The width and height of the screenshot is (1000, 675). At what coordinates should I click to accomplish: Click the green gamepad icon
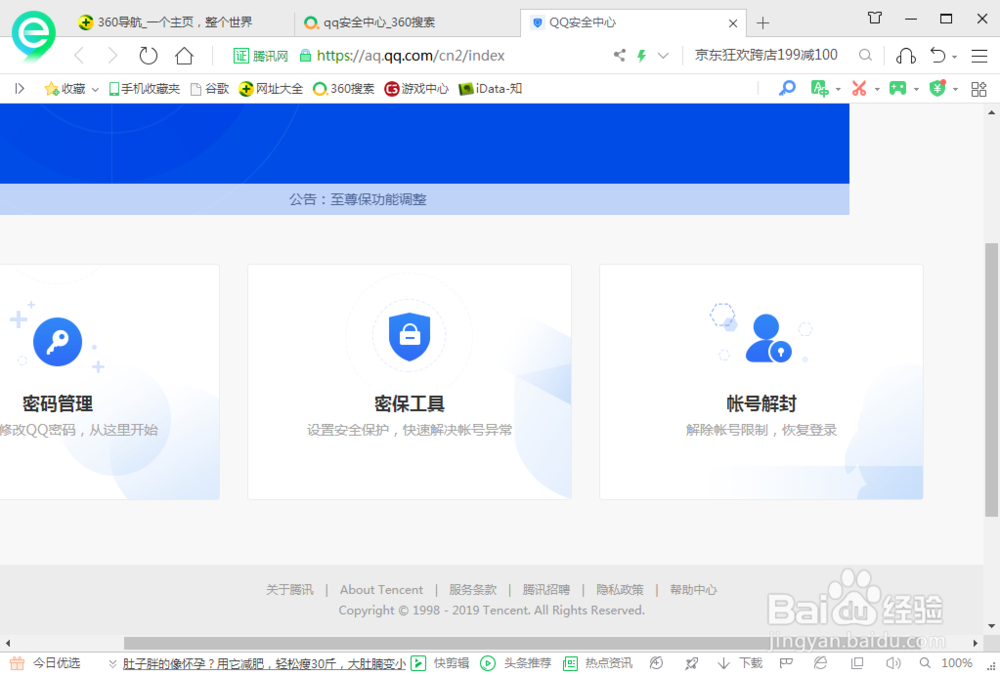pyautogui.click(x=898, y=88)
